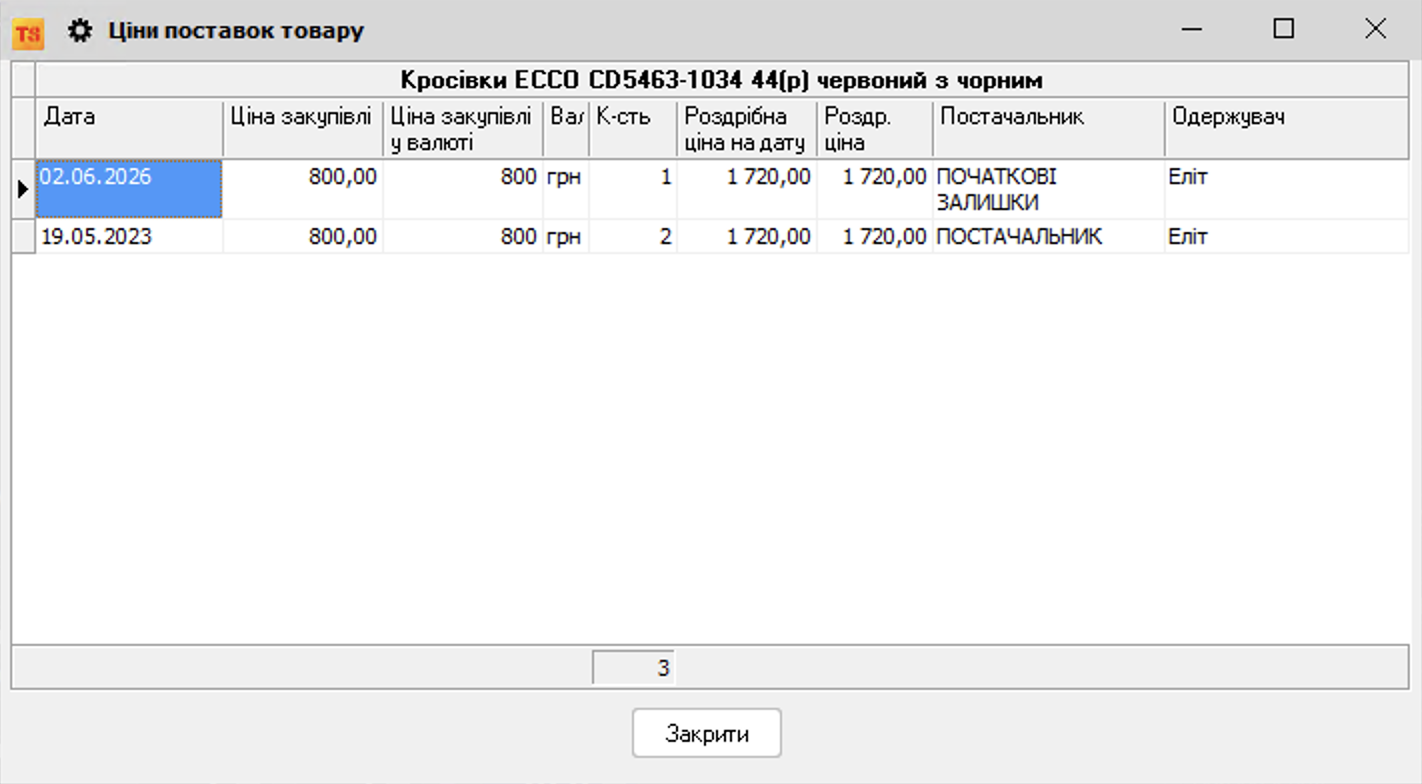The height and width of the screenshot is (784, 1422).
Task: Close the dialog with the Закрити button
Action: click(706, 734)
